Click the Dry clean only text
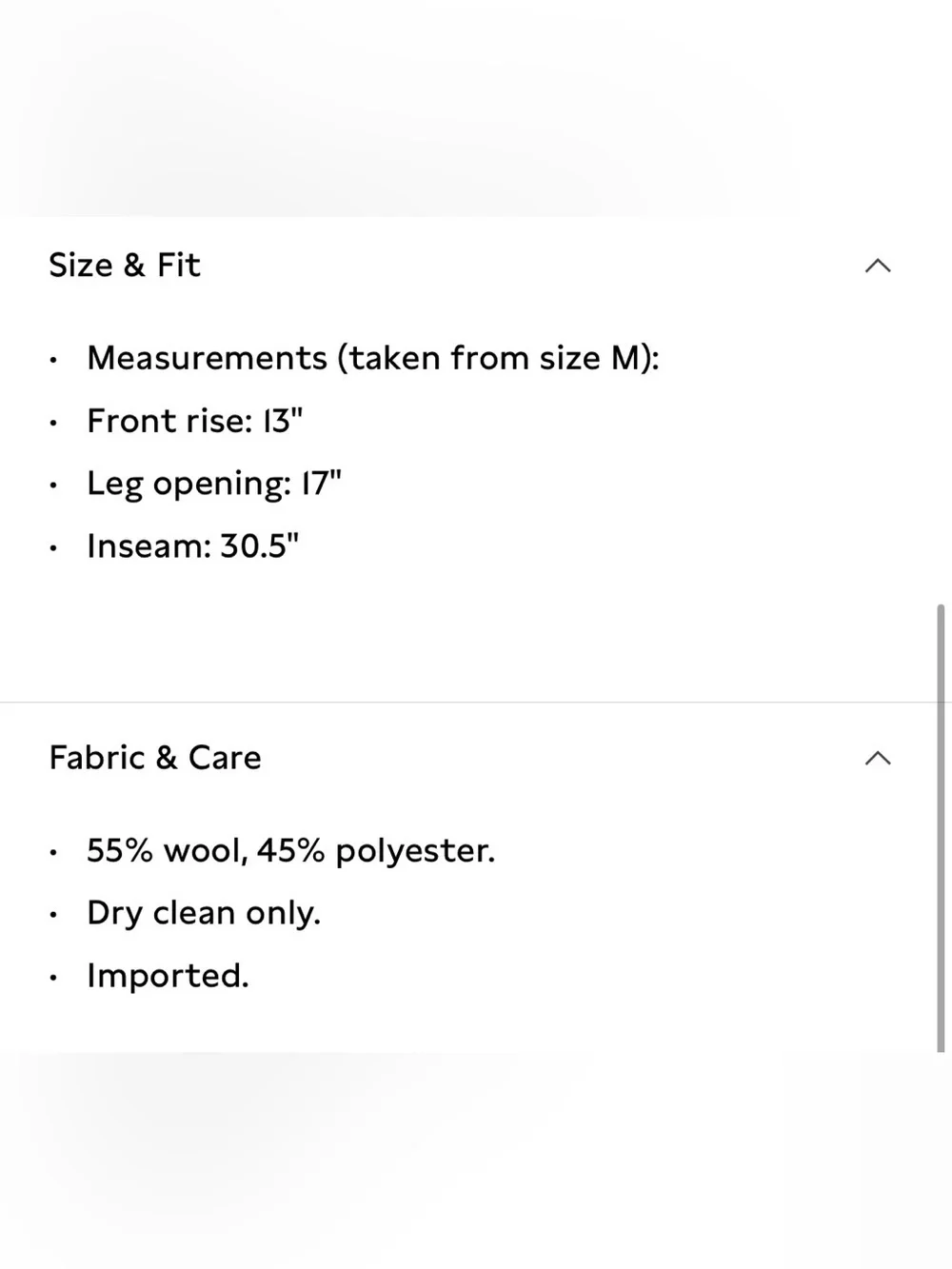Screen dimensions: 952x1269 (x=204, y=913)
